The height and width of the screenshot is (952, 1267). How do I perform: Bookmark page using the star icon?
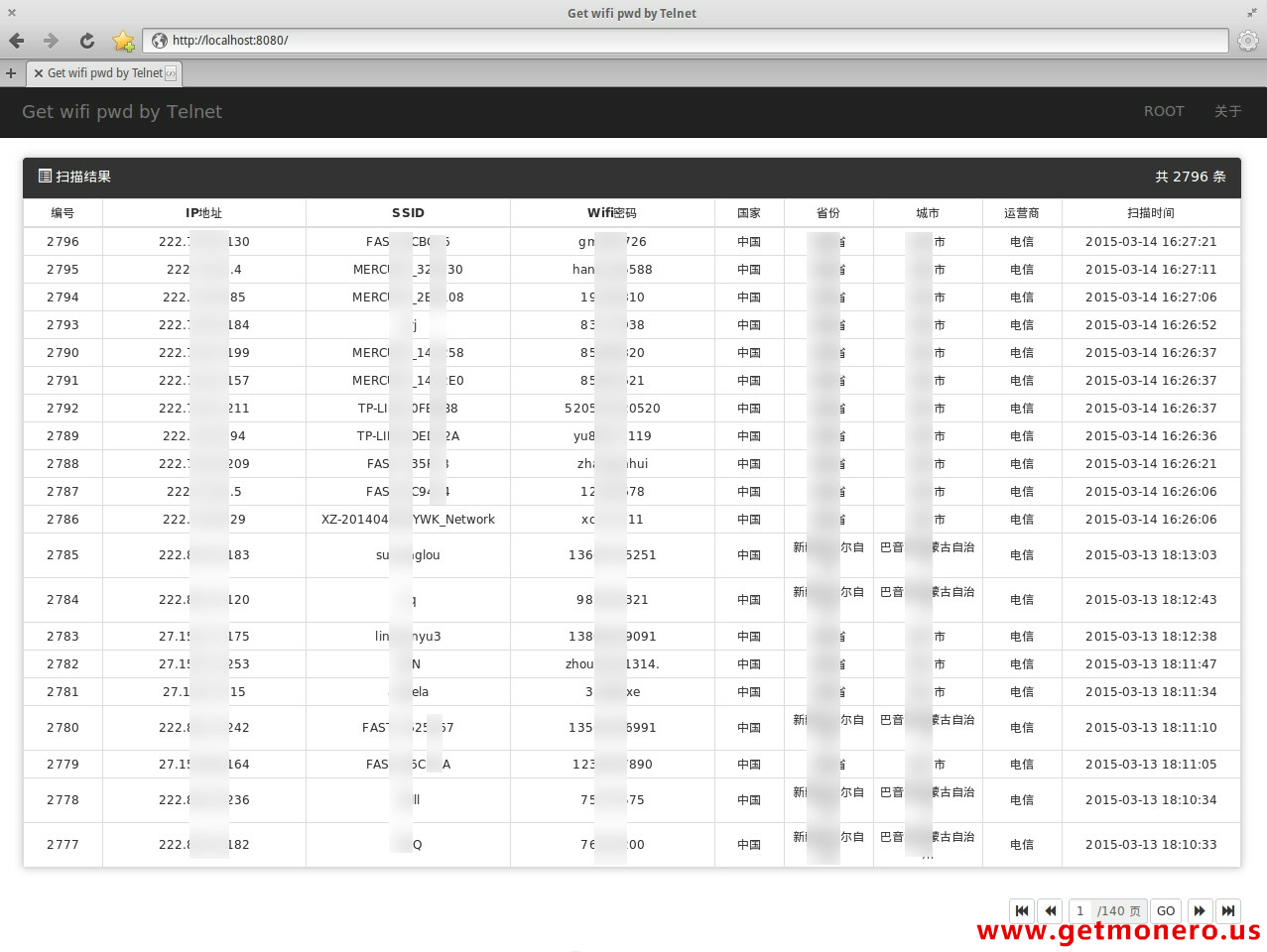click(x=123, y=41)
